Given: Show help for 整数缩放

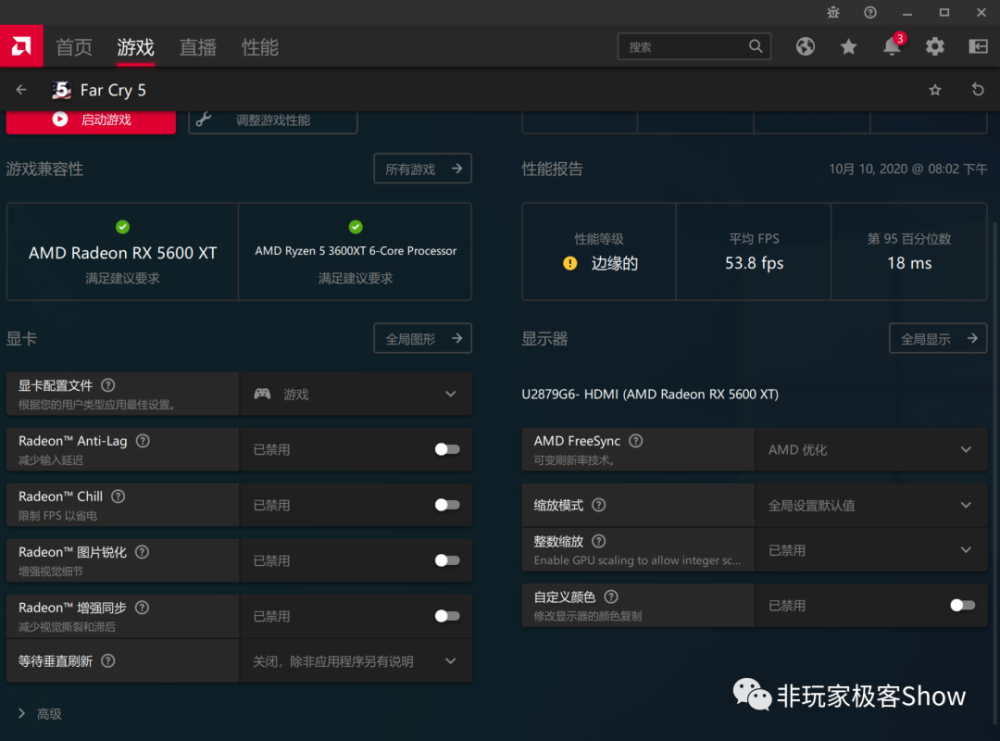Looking at the screenshot, I should point(598,541).
